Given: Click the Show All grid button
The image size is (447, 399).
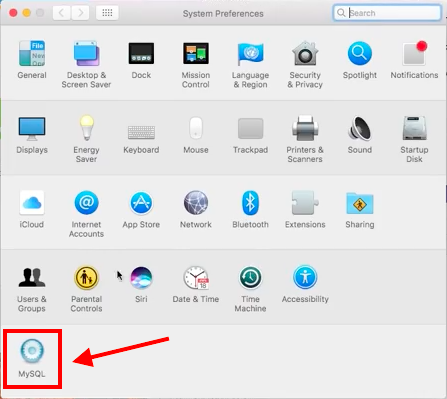Looking at the screenshot, I should (x=107, y=13).
